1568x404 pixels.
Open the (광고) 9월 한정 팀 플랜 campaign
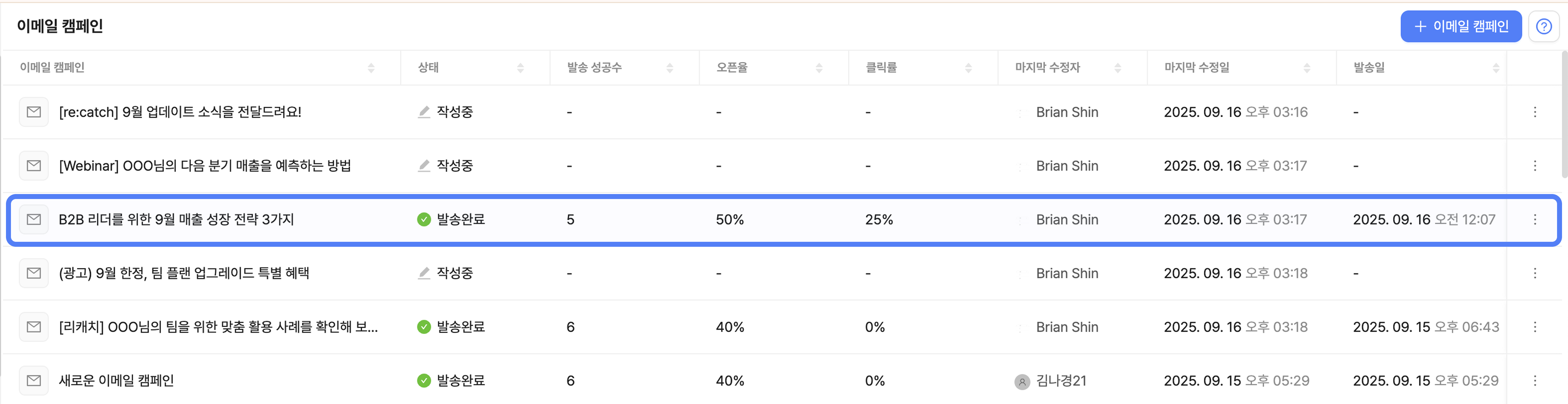point(184,273)
